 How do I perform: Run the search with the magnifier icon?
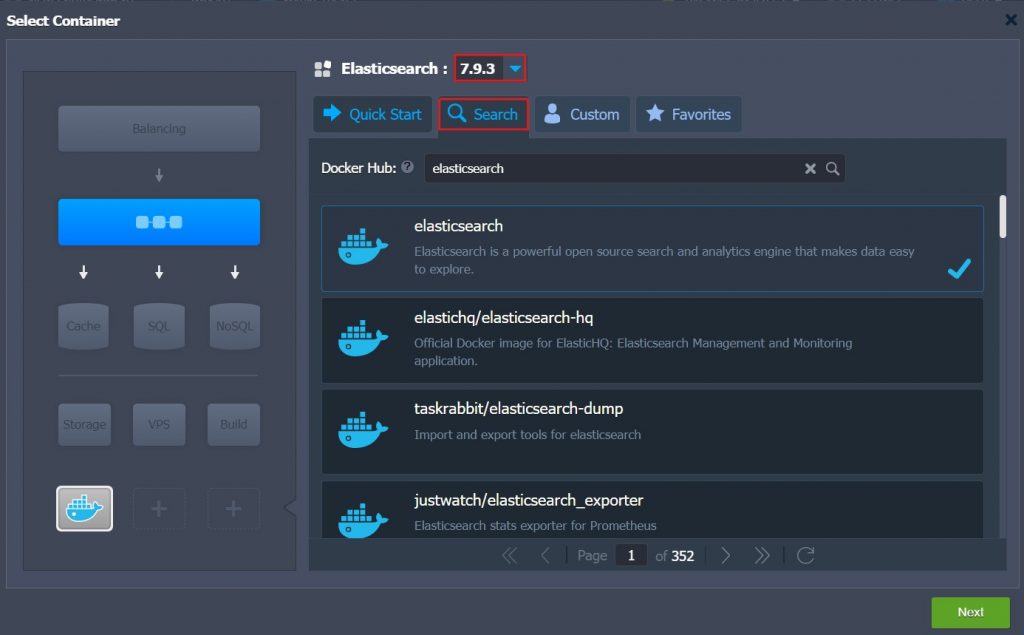[832, 169]
